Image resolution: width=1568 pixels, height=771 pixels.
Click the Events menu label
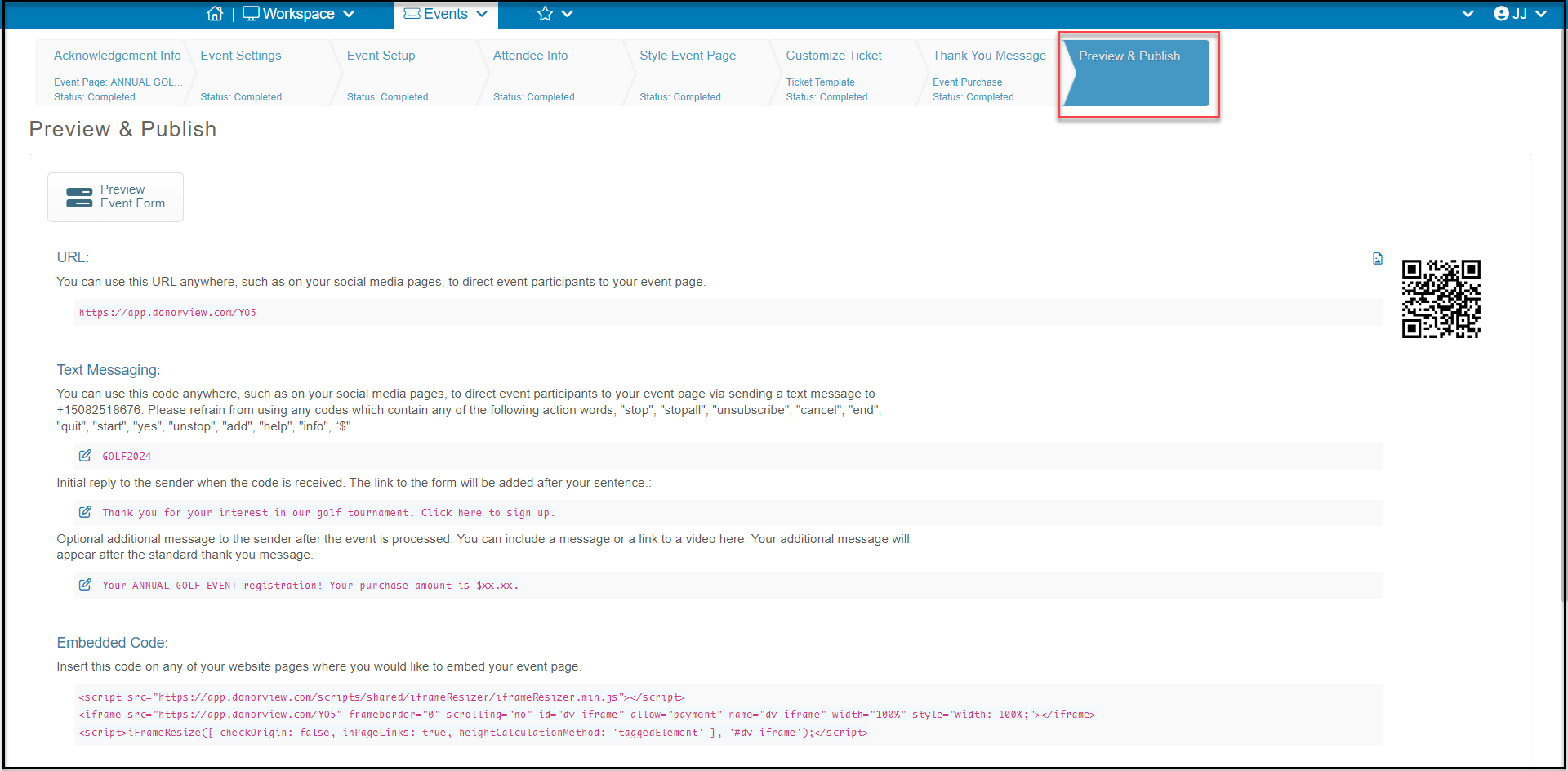coord(446,14)
